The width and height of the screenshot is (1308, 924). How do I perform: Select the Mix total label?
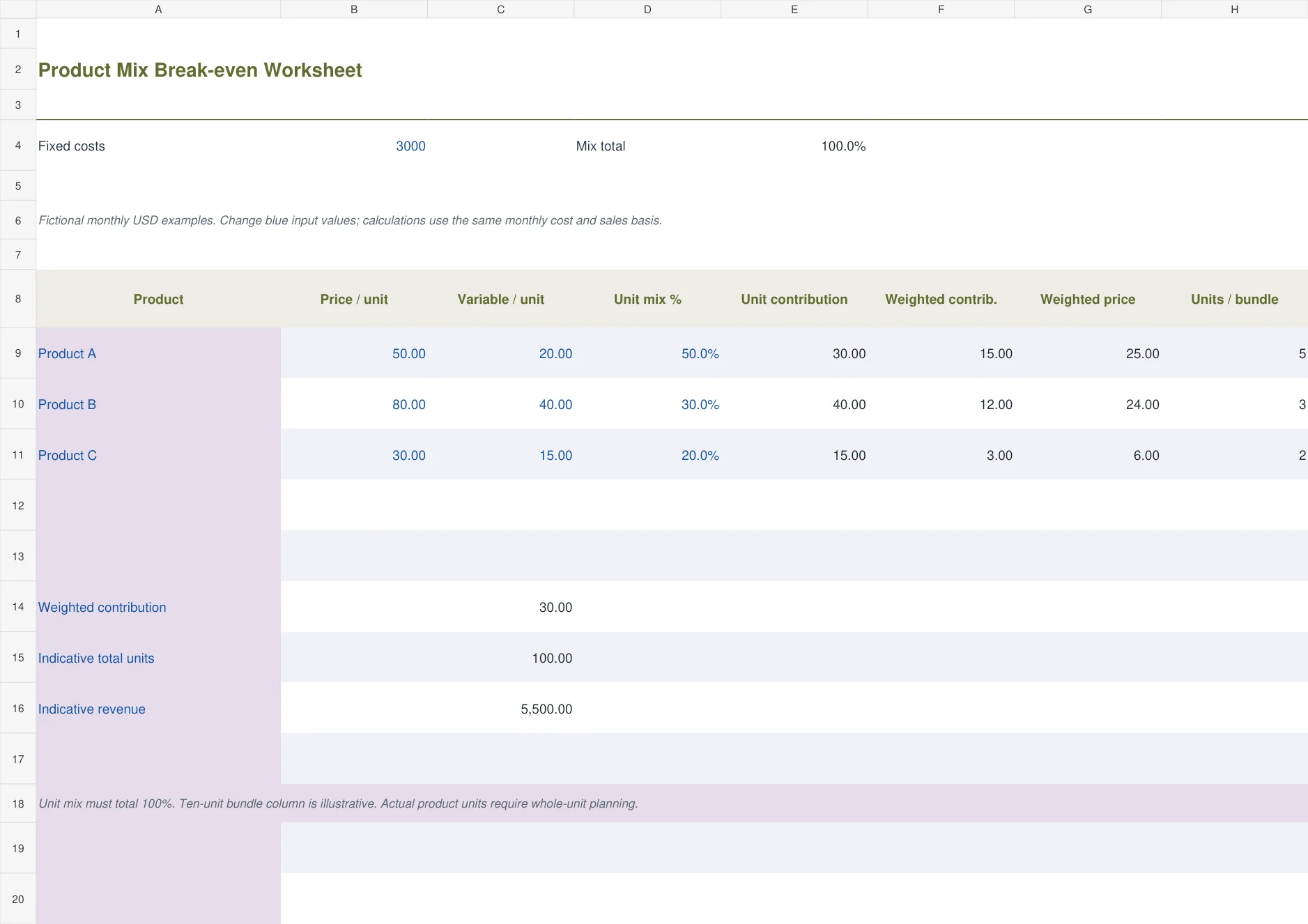click(x=601, y=146)
